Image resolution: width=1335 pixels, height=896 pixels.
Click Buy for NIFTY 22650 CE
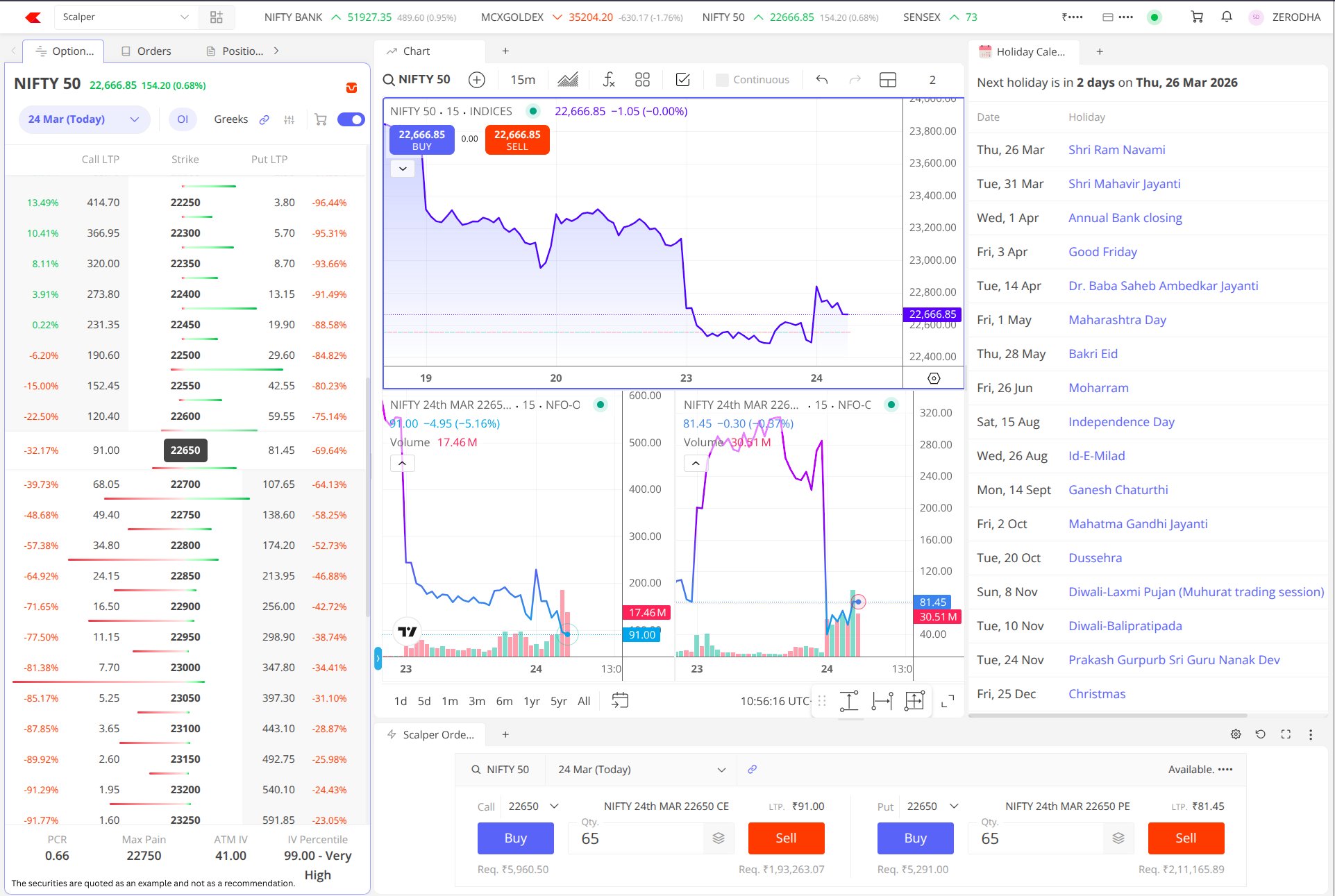[515, 838]
